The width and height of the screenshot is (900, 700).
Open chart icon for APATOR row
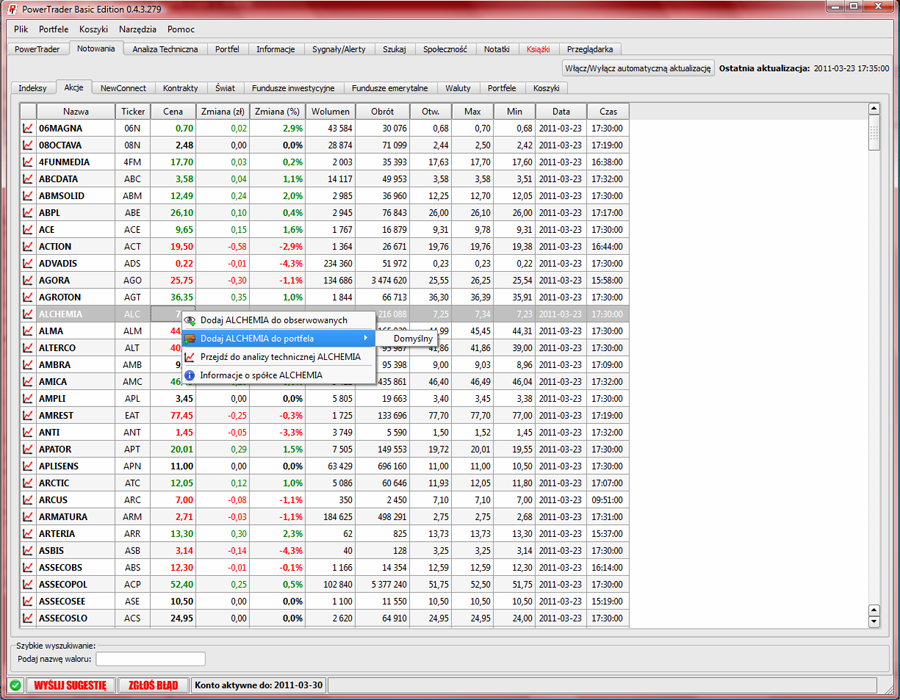click(x=28, y=449)
